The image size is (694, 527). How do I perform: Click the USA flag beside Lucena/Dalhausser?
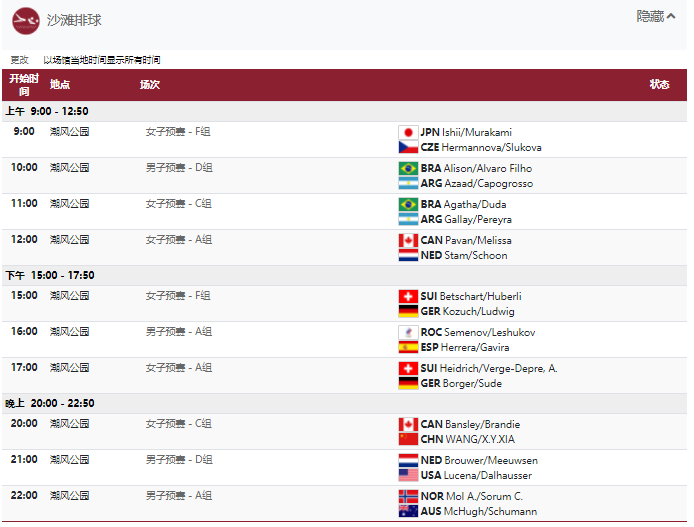(x=408, y=475)
